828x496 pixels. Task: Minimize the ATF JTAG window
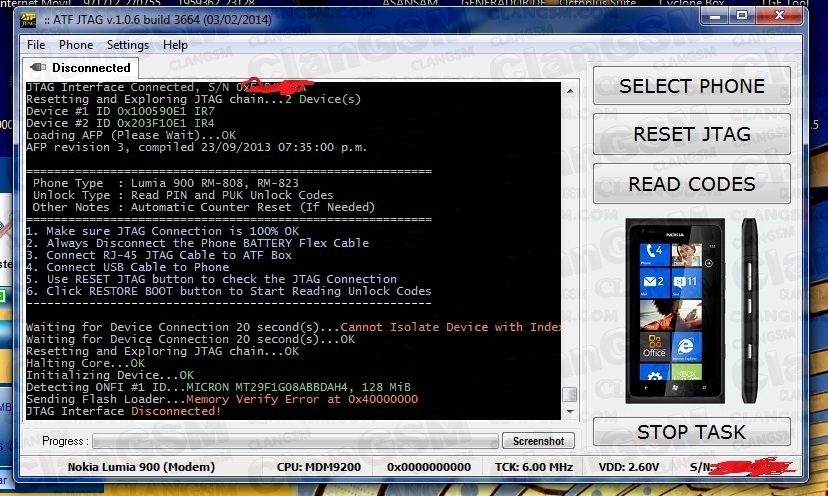(715, 16)
